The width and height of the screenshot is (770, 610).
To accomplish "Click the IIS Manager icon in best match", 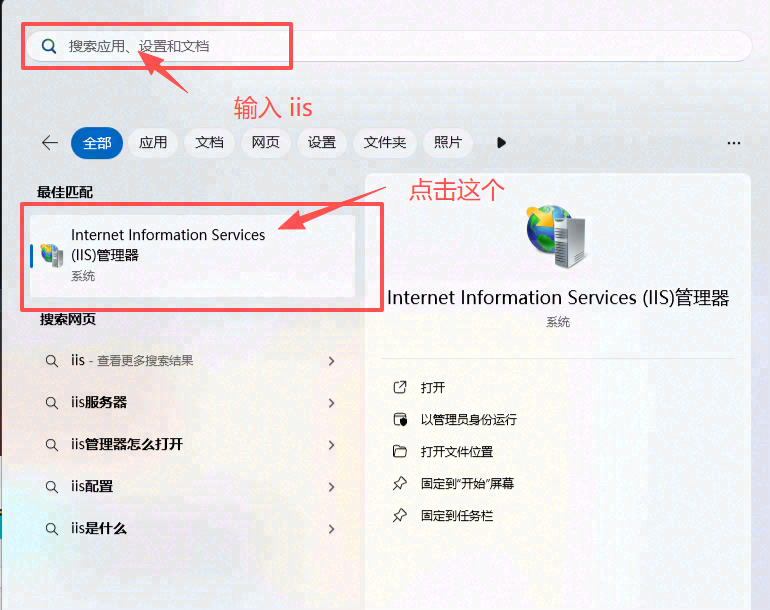I will coord(52,254).
